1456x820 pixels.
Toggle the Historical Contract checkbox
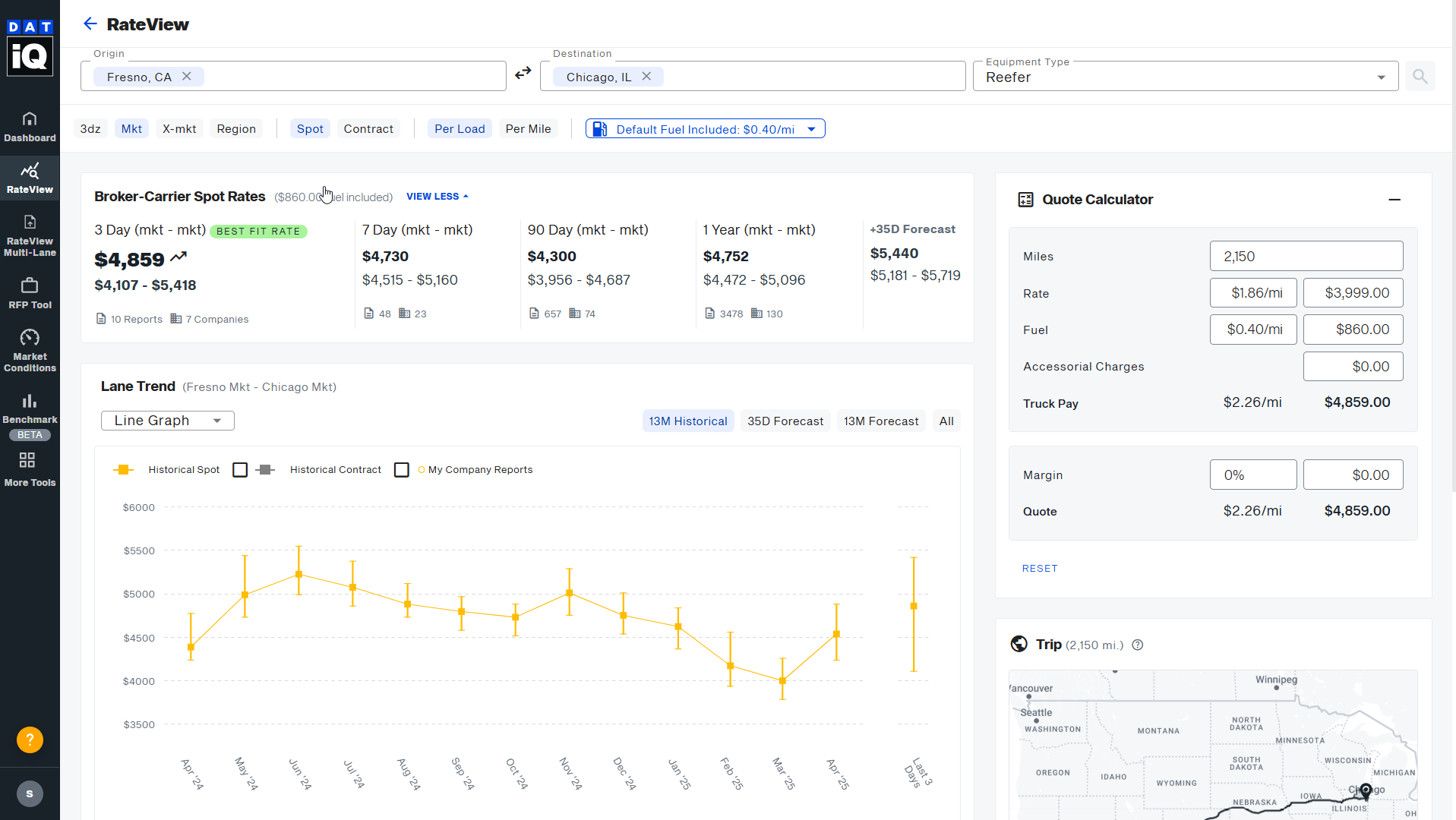point(240,470)
